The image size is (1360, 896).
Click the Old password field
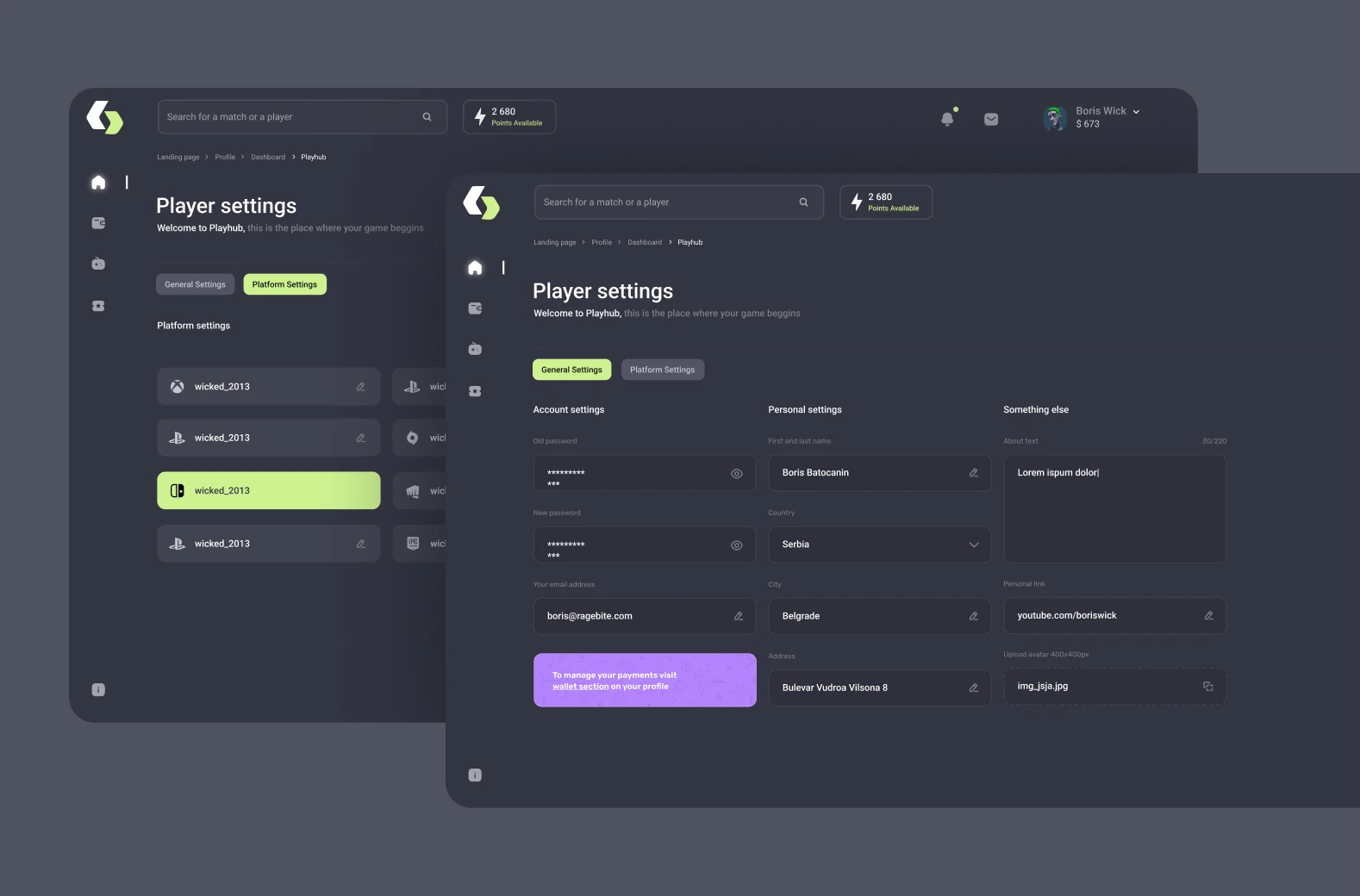pyautogui.click(x=645, y=473)
